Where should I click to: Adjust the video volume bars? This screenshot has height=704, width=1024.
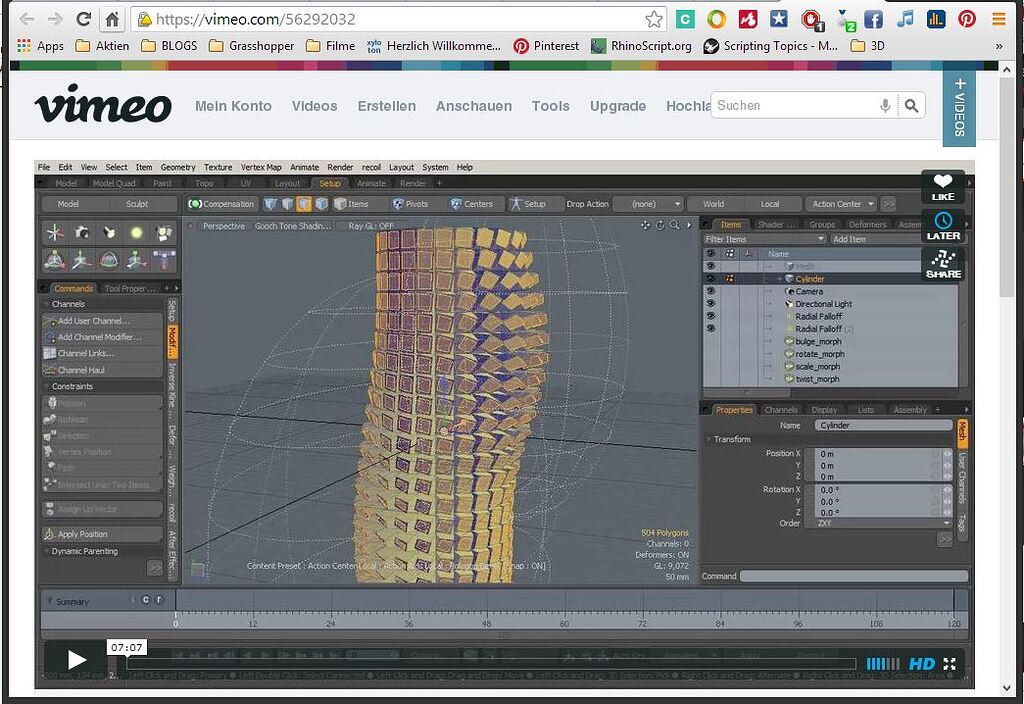pos(883,664)
